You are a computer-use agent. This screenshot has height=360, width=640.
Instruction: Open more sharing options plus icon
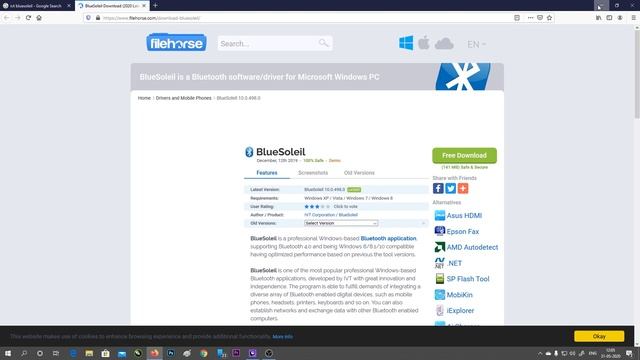point(463,188)
